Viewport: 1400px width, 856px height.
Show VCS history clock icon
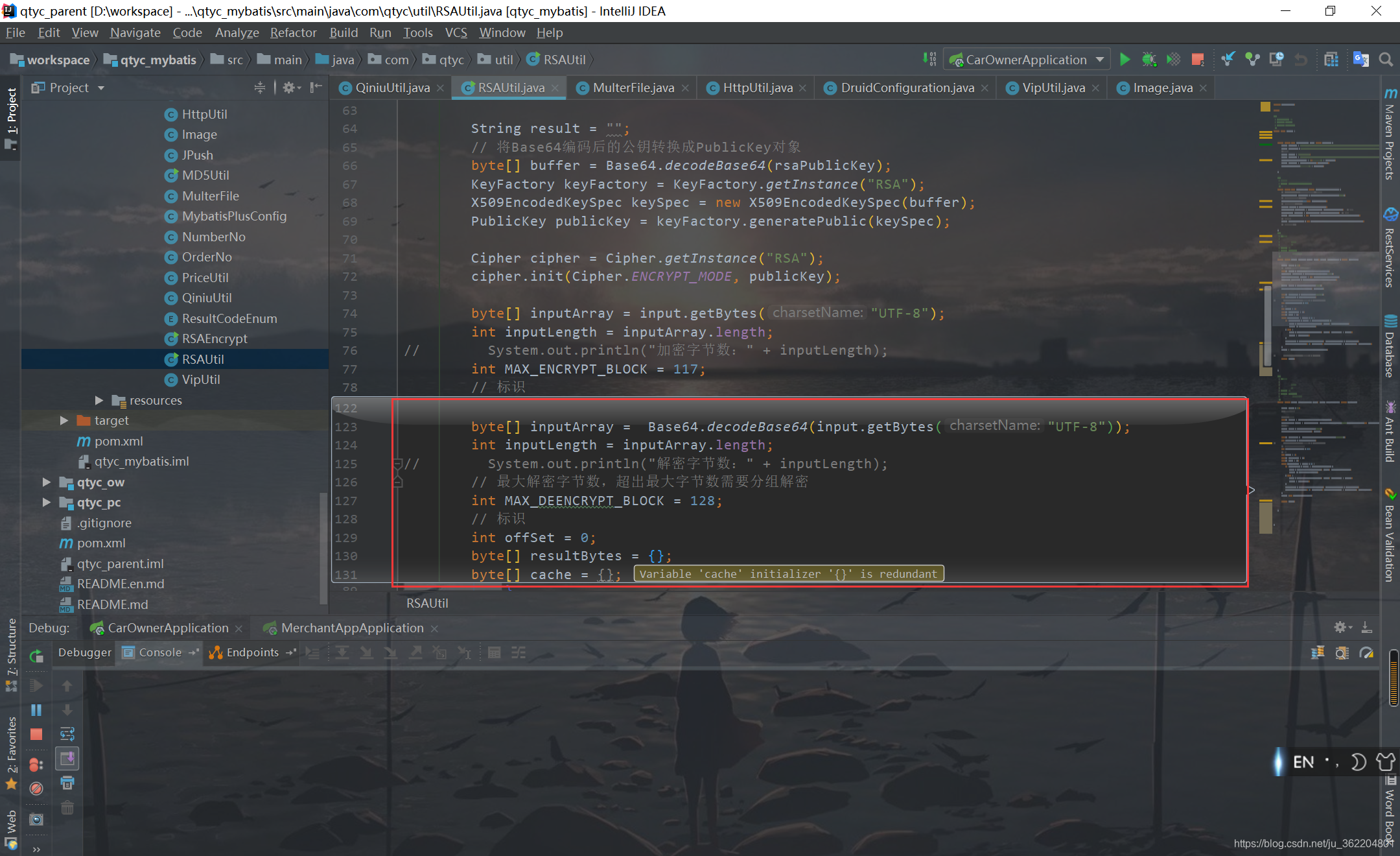point(1277,60)
